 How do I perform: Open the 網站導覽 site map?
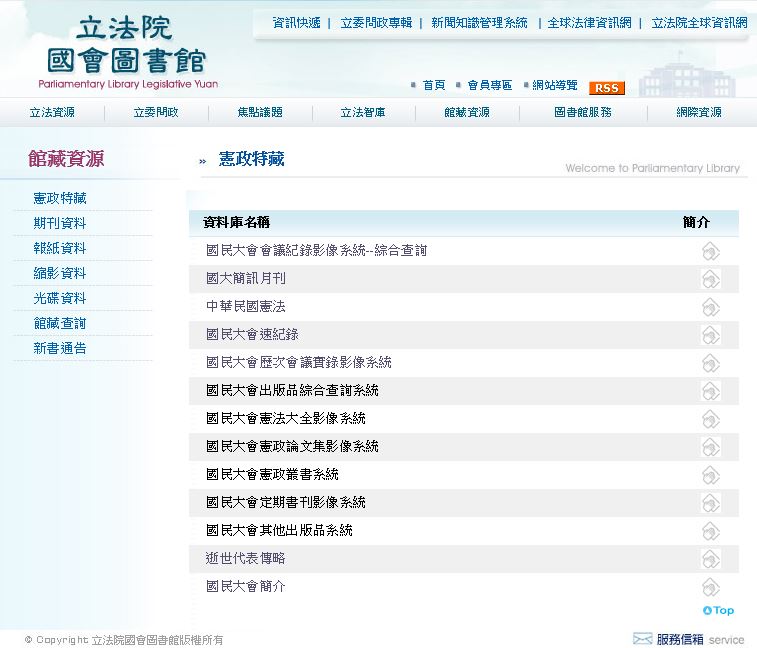555,85
